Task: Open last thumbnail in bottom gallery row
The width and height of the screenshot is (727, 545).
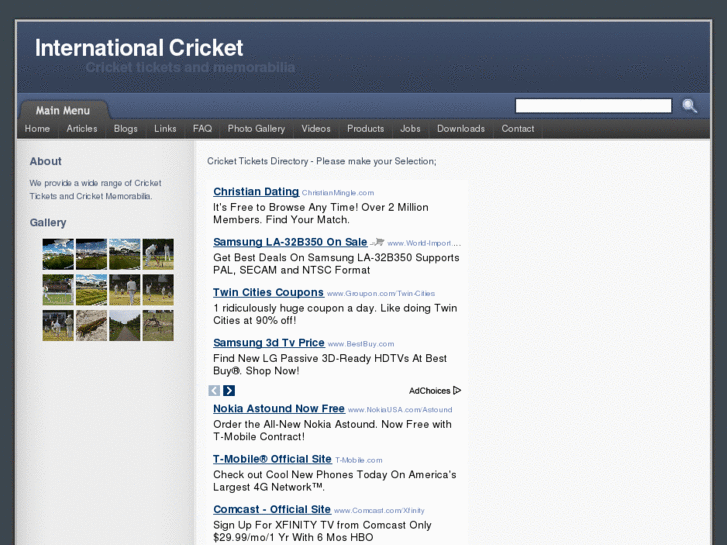Action: pyautogui.click(x=158, y=326)
